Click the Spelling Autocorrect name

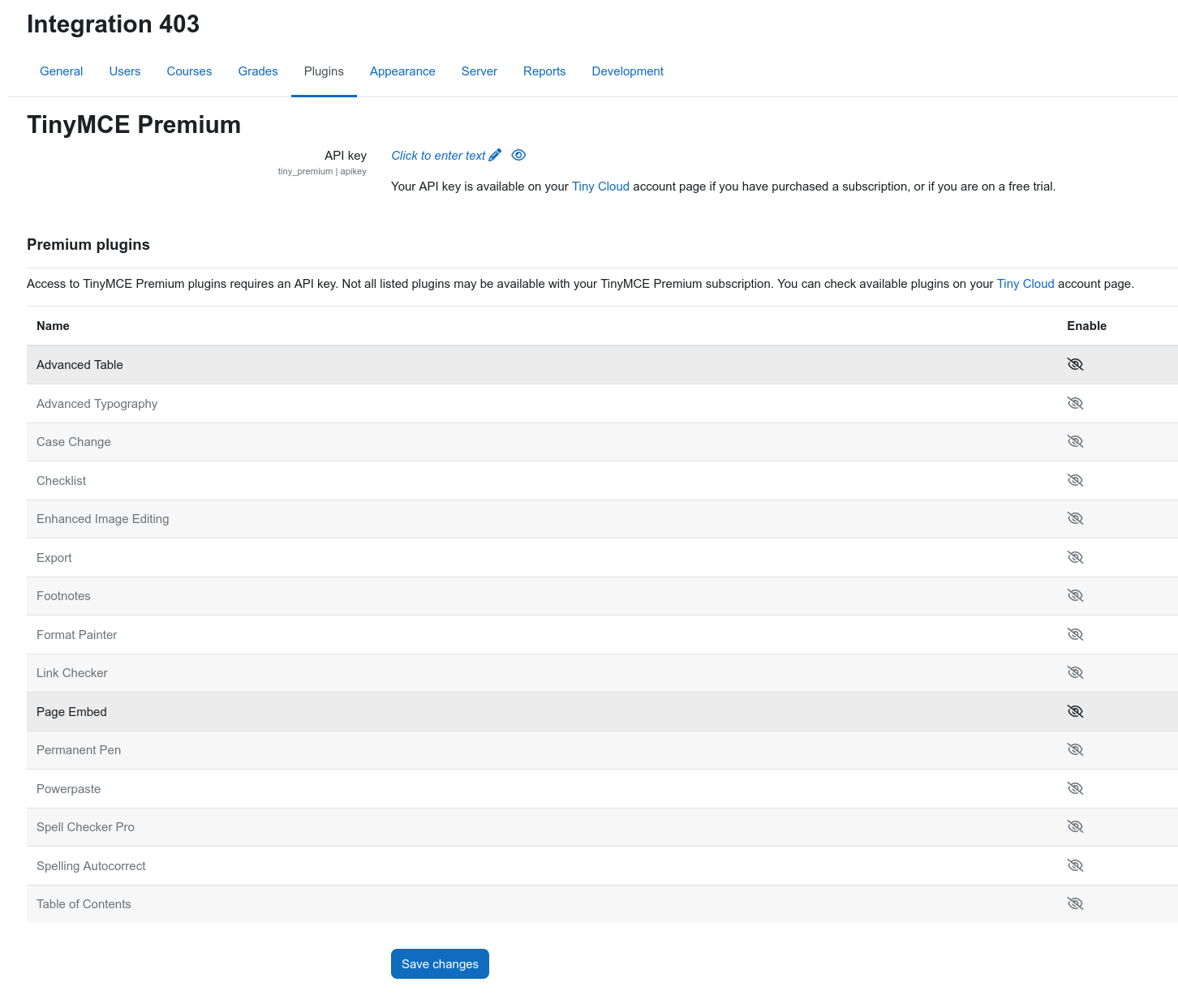(91, 866)
